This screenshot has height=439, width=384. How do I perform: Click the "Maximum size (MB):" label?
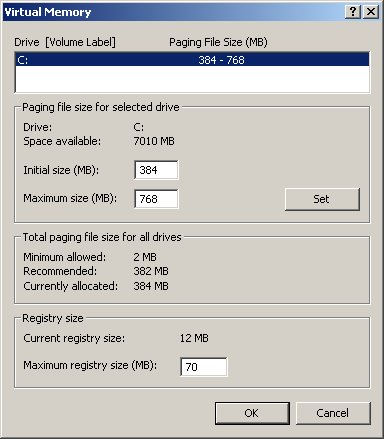(x=70, y=198)
